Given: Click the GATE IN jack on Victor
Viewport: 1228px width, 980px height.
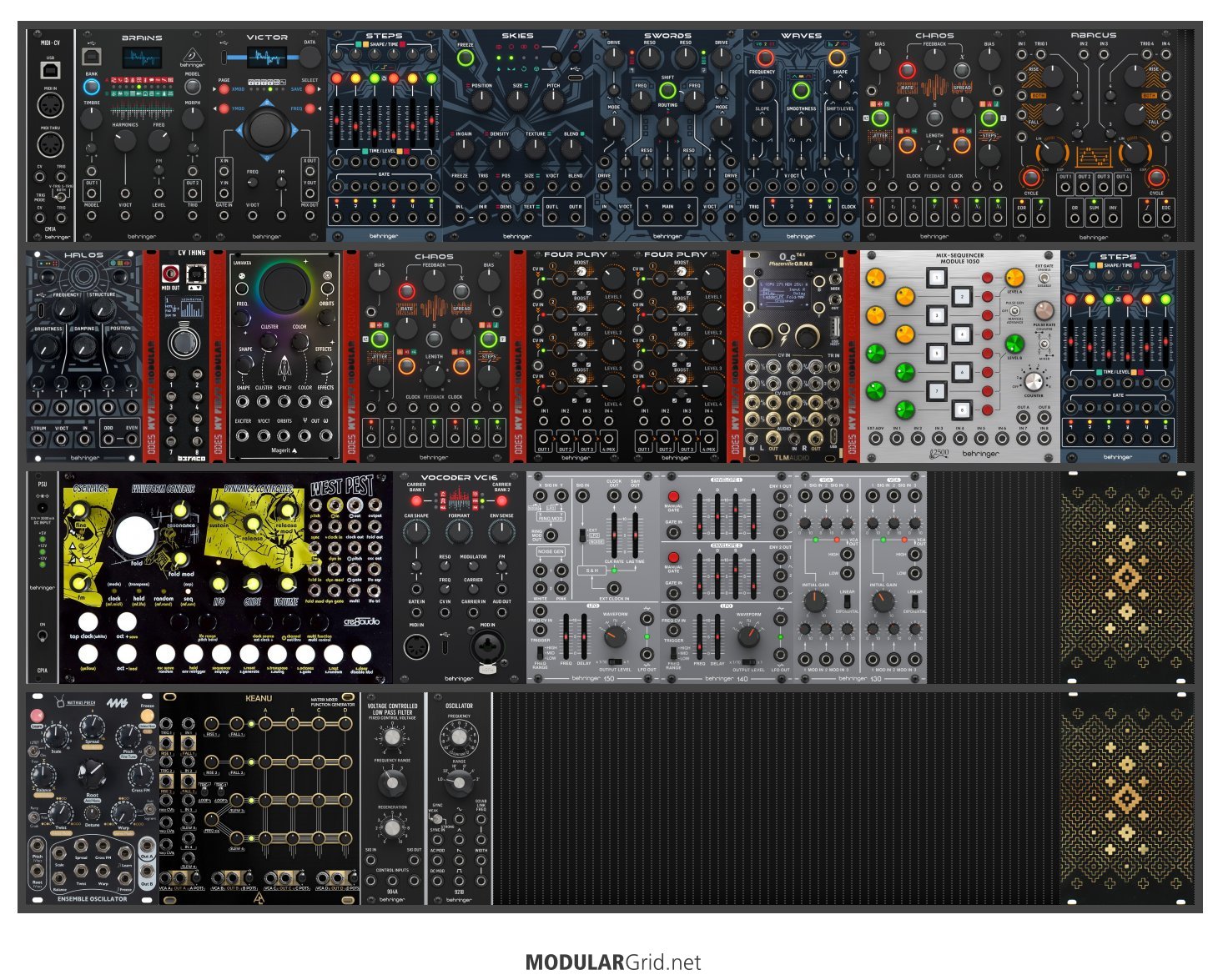Looking at the screenshot, I should click(224, 216).
